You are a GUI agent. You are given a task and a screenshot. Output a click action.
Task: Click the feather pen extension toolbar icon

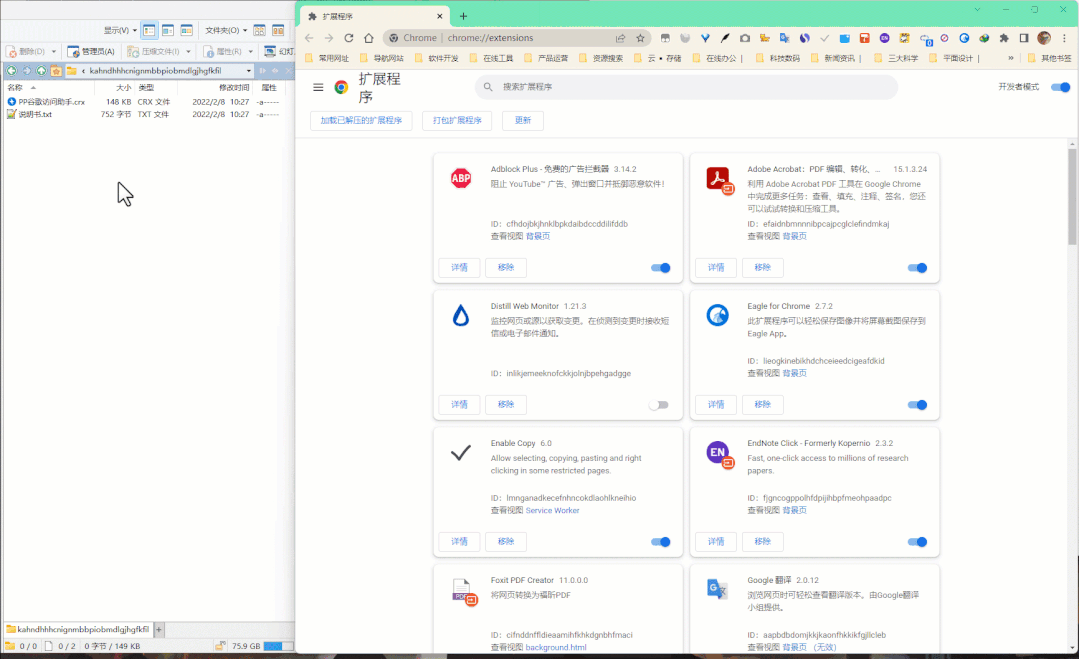(x=725, y=38)
